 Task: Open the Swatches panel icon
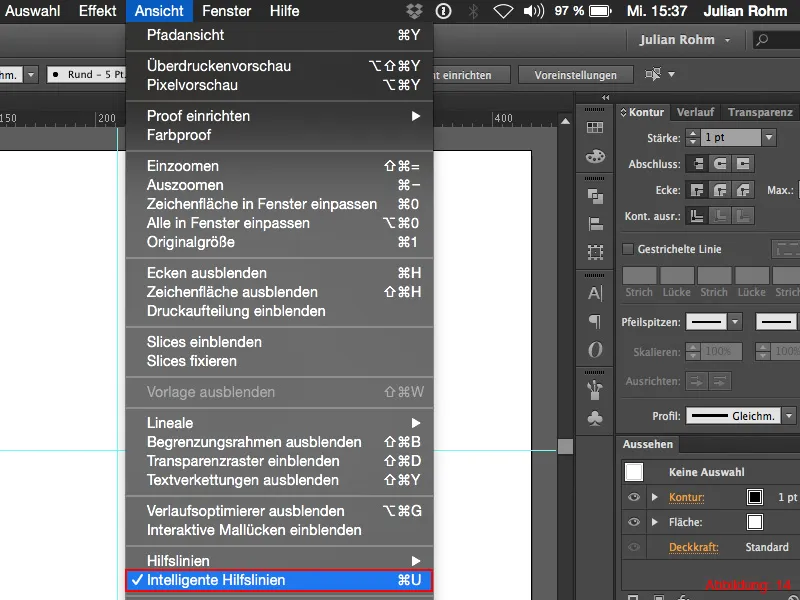click(x=595, y=128)
